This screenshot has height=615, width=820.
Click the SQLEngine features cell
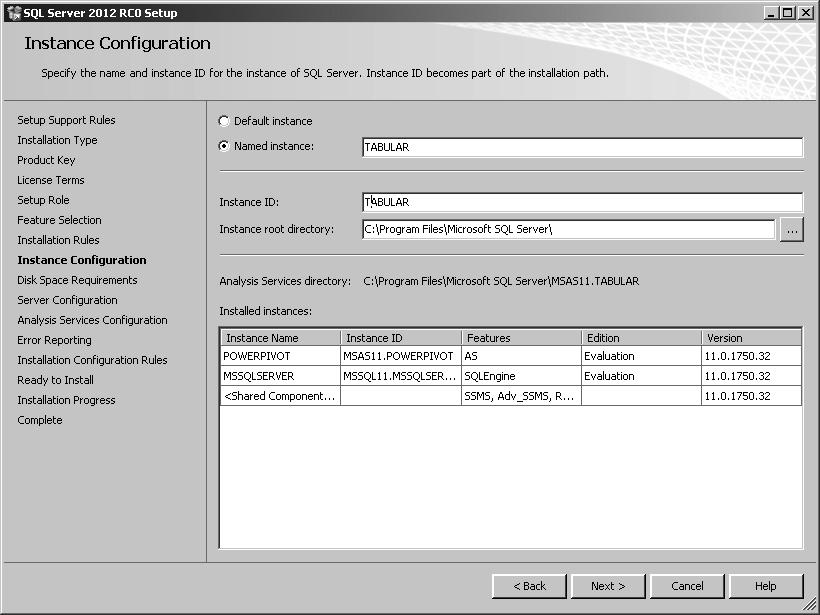pos(521,376)
